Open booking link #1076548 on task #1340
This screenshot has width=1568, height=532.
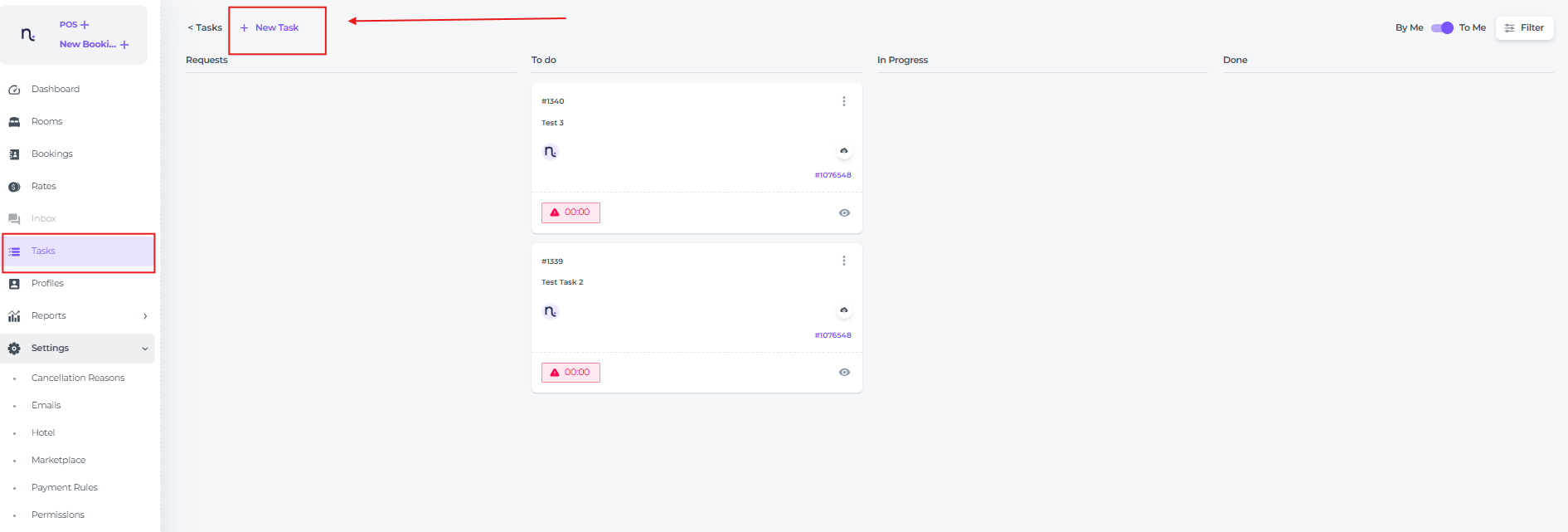pyautogui.click(x=833, y=175)
